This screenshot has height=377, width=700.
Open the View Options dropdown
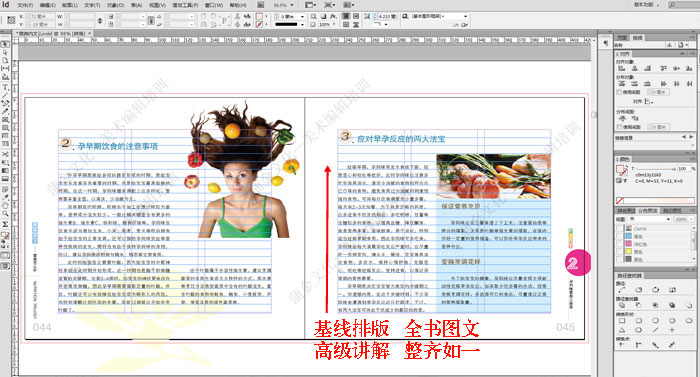(x=311, y=5)
